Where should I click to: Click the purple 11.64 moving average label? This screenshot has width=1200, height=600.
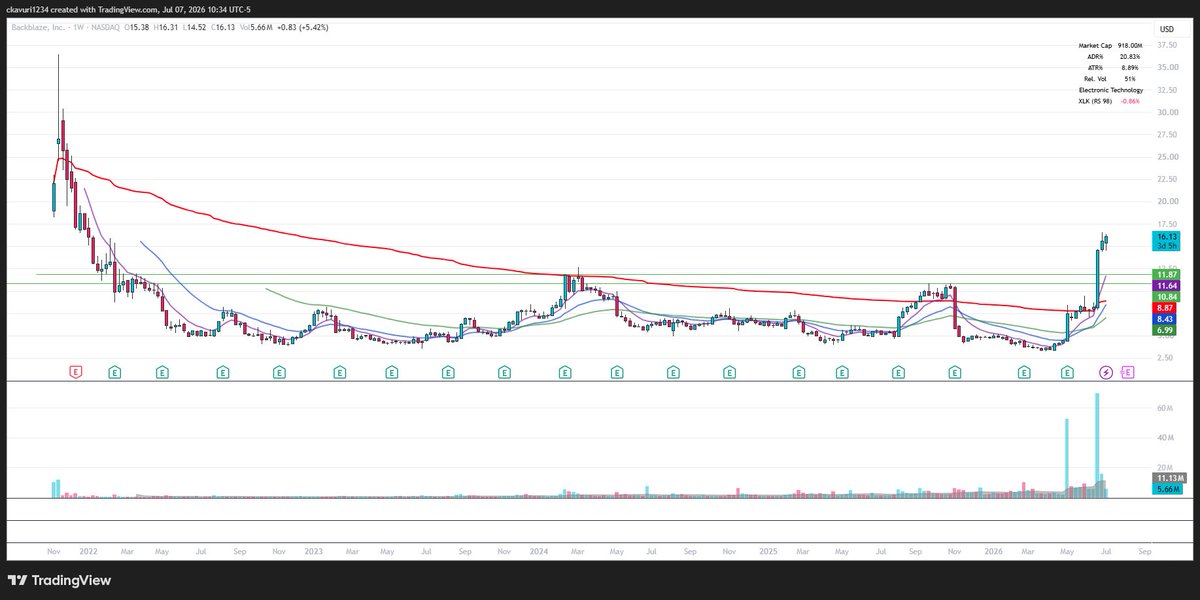[x=1166, y=286]
